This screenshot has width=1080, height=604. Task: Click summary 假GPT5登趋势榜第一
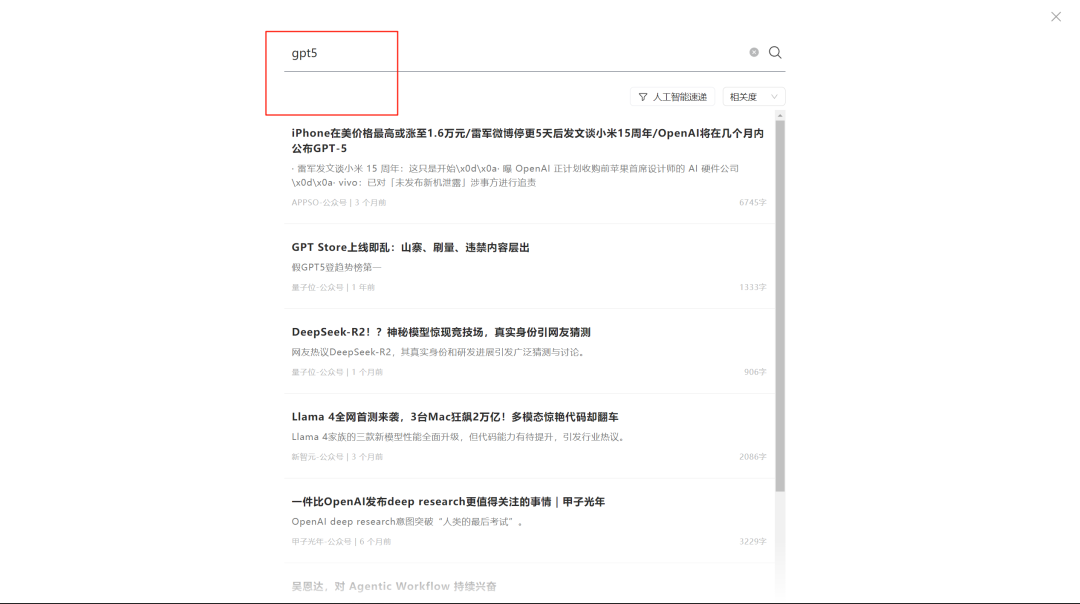tap(336, 267)
